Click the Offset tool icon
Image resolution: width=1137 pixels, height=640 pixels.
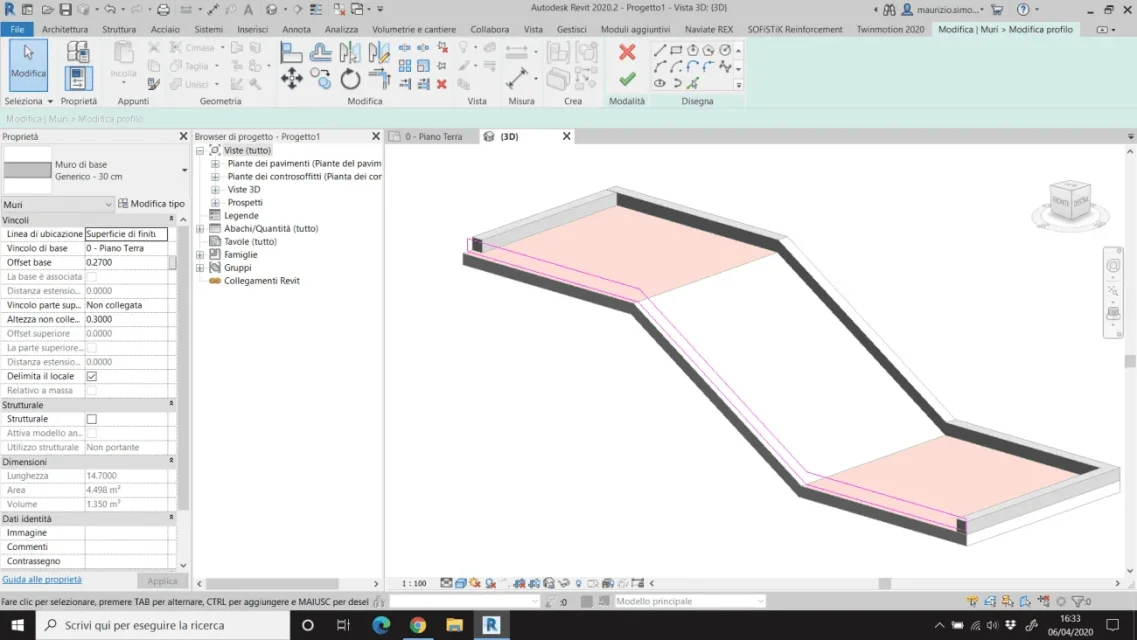point(321,52)
